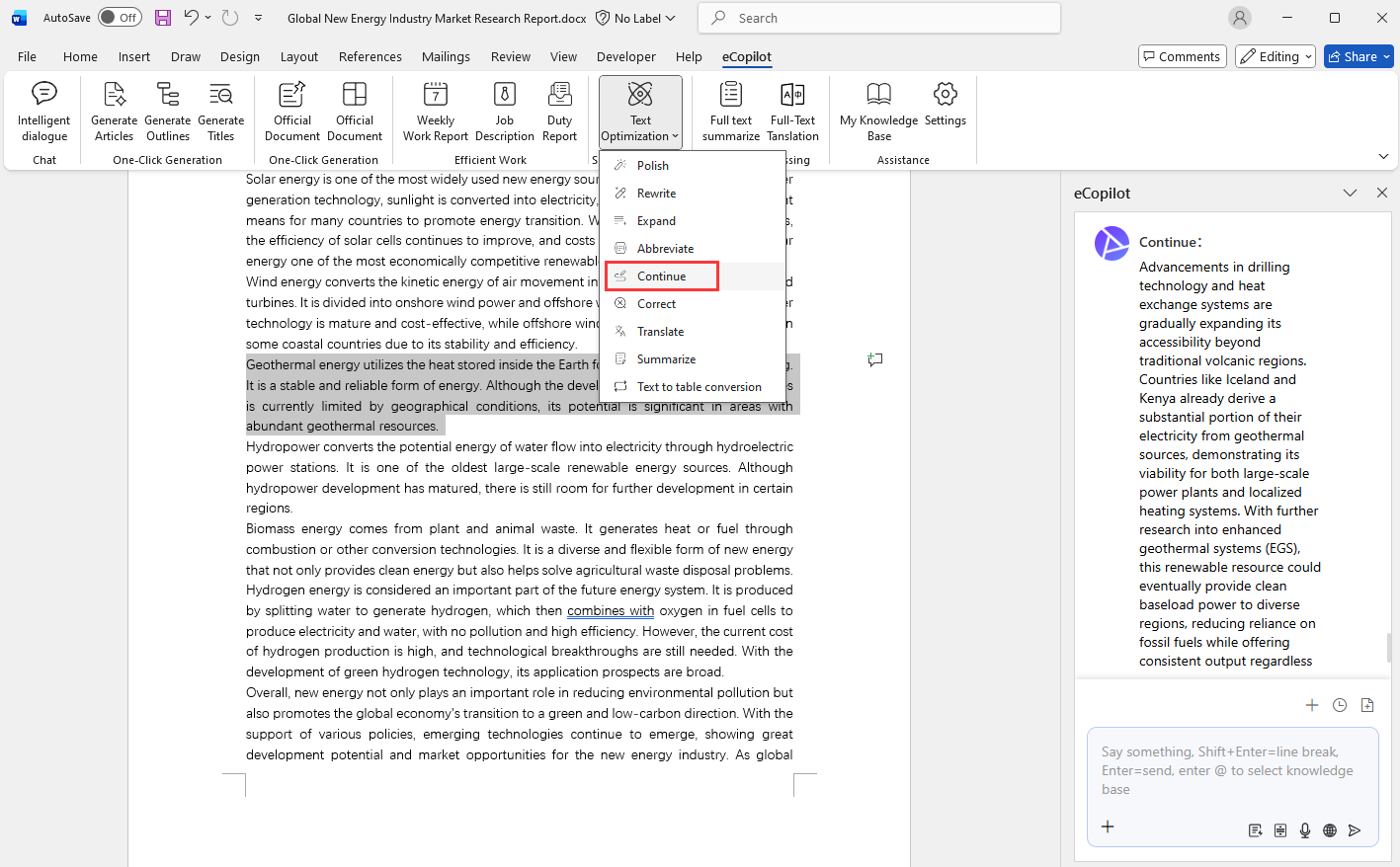Screen dimensions: 1400x867
Task: Open Intelligent dialogue chat
Action: click(43, 112)
